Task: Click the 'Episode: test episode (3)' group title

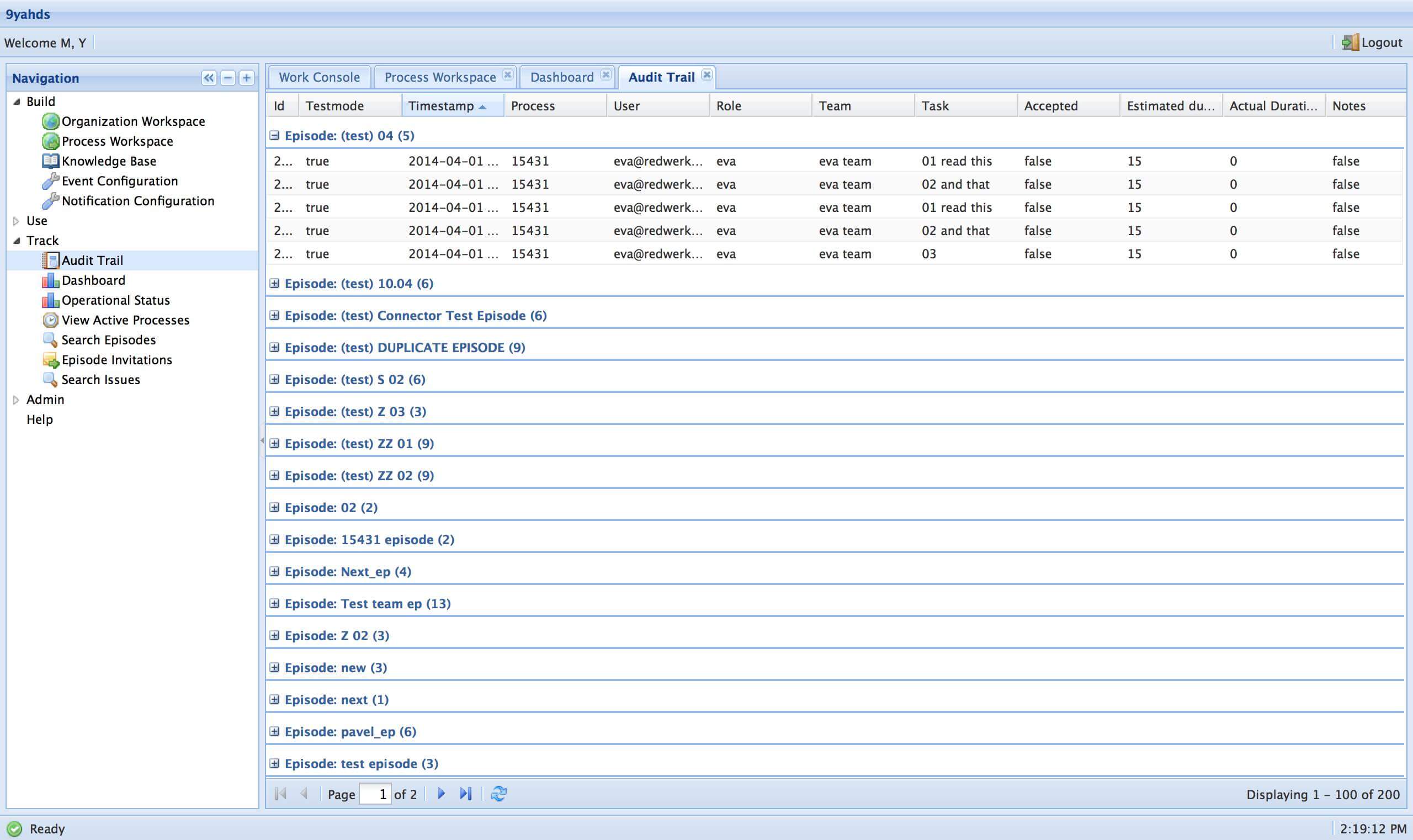Action: [361, 764]
